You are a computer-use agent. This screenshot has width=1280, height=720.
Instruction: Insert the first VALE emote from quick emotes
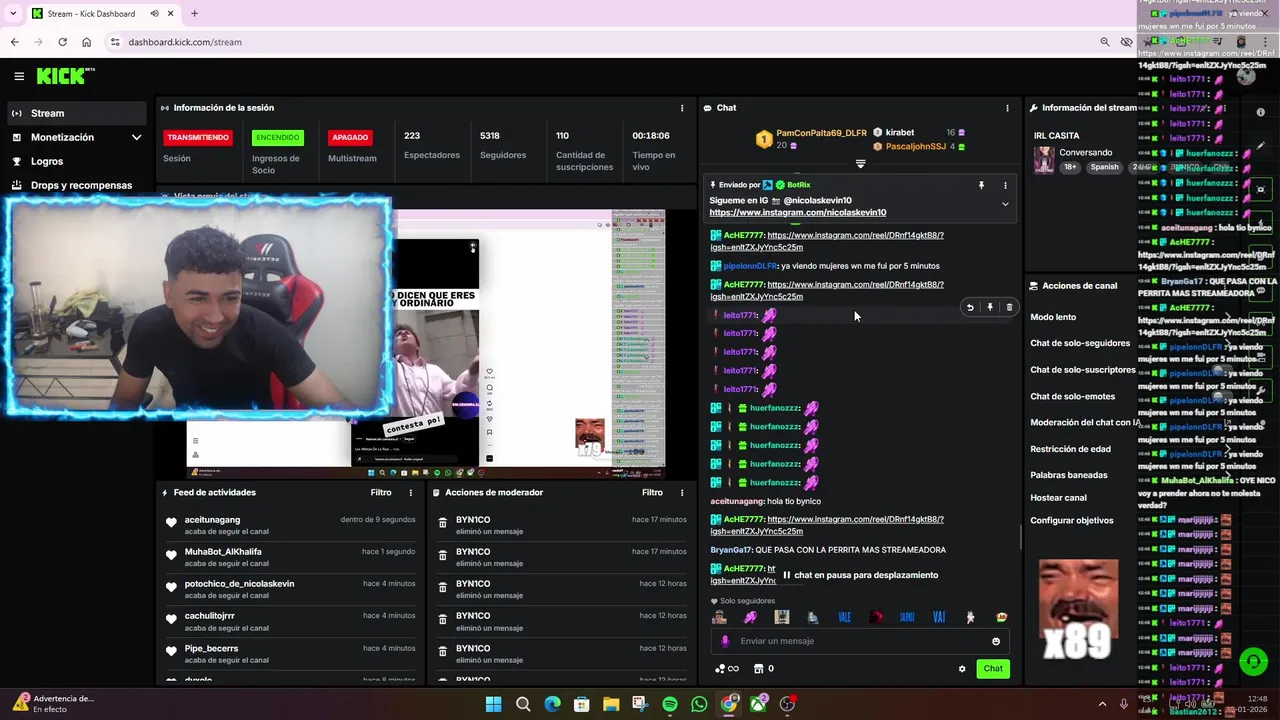[x=844, y=617]
